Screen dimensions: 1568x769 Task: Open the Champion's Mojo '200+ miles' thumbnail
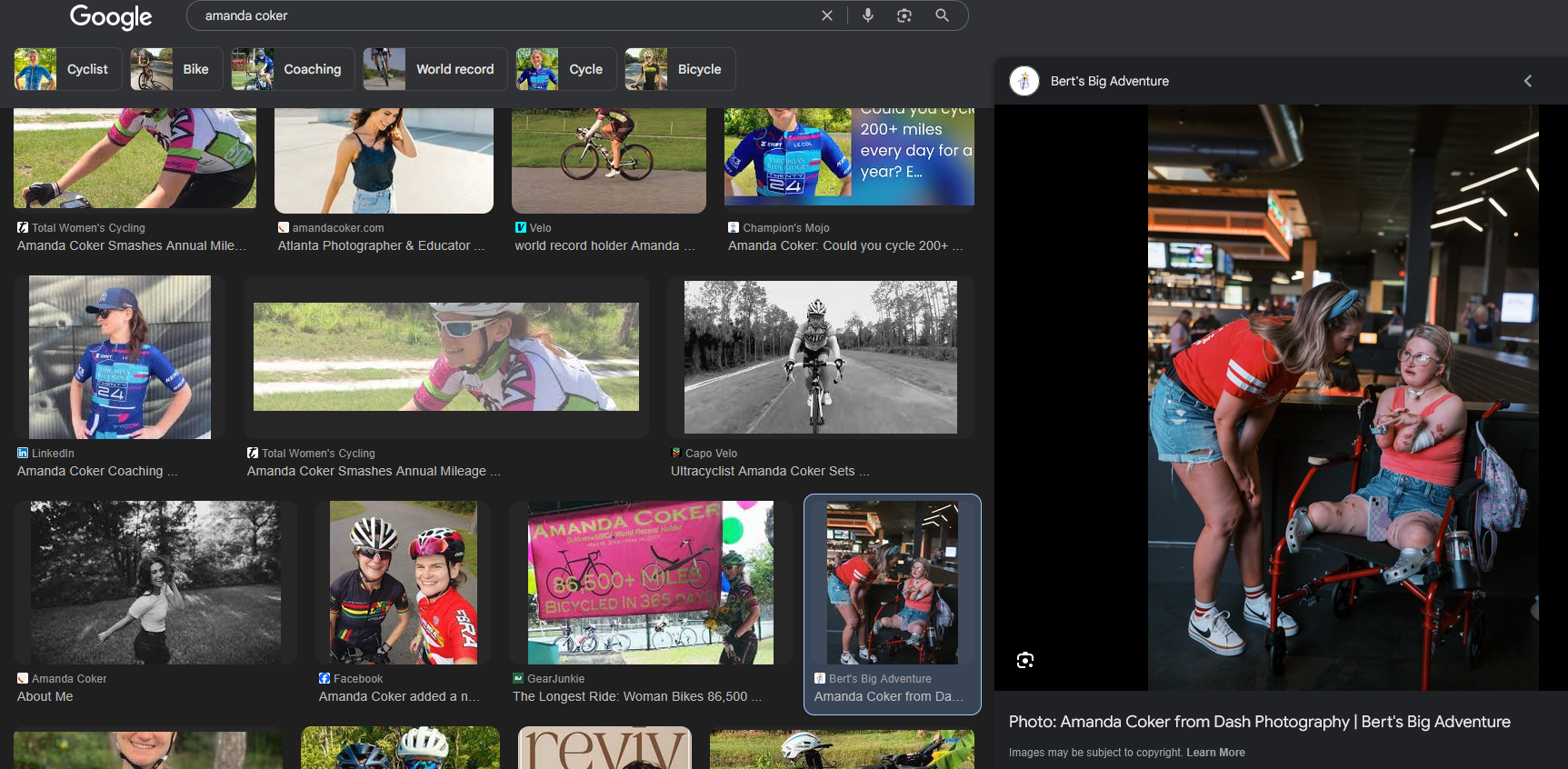coord(849,156)
